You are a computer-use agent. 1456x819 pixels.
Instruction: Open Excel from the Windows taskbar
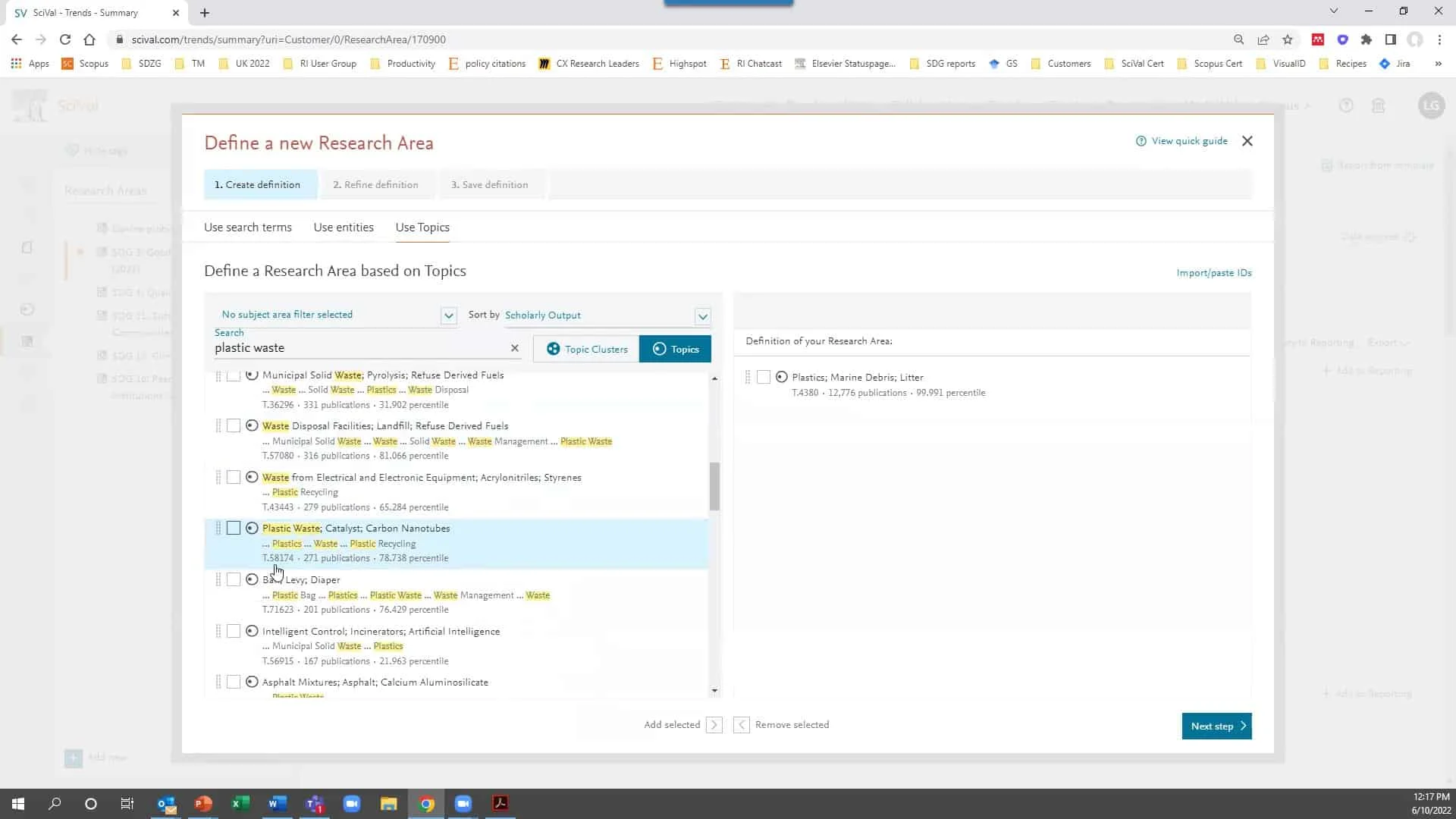pos(240,804)
